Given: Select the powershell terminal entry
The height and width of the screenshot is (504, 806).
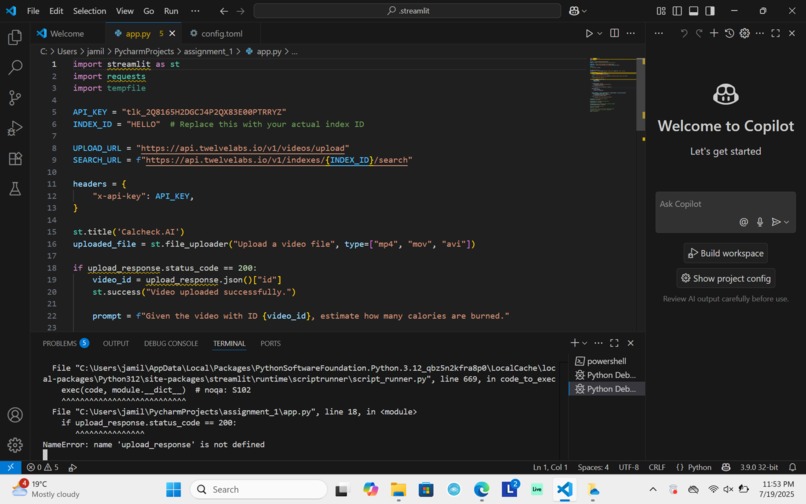Looking at the screenshot, I should pos(606,361).
